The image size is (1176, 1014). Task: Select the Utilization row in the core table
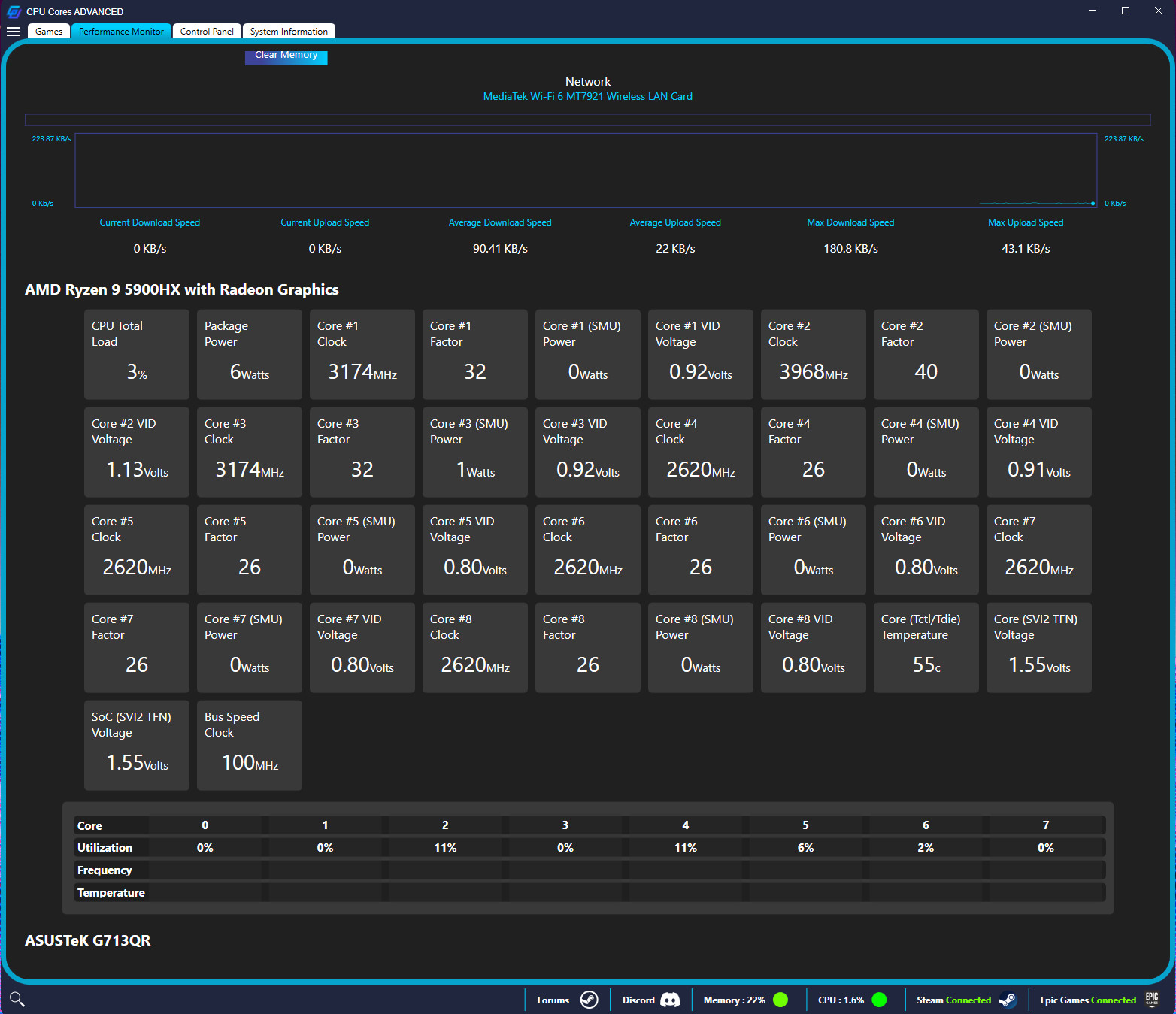tap(105, 847)
